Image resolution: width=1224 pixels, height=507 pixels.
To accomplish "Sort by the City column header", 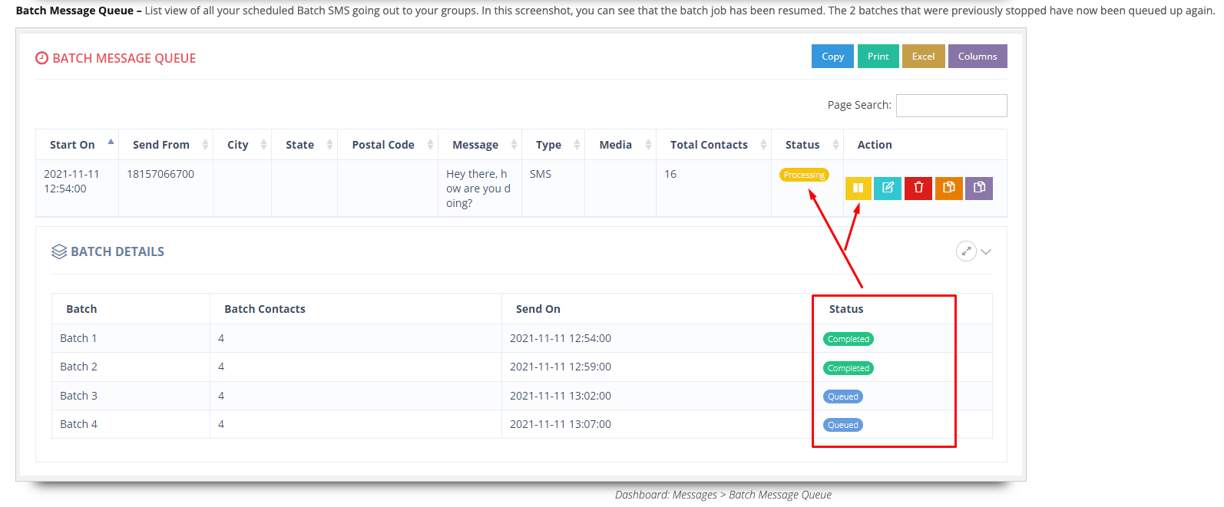I will click(242, 144).
